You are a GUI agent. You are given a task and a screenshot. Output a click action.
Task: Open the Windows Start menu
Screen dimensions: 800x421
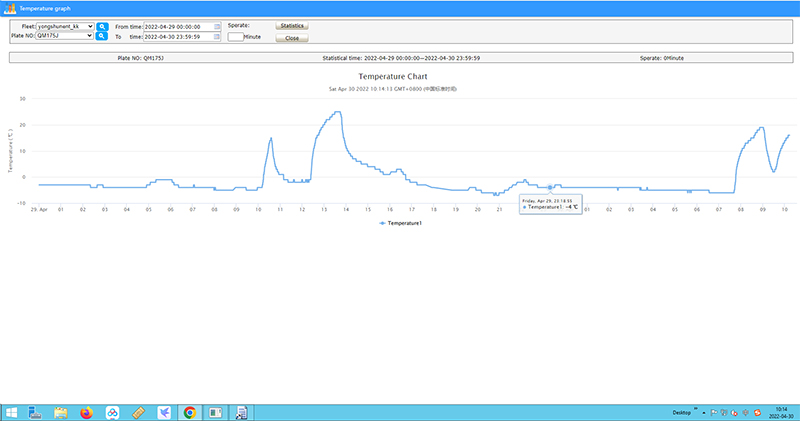pos(11,412)
